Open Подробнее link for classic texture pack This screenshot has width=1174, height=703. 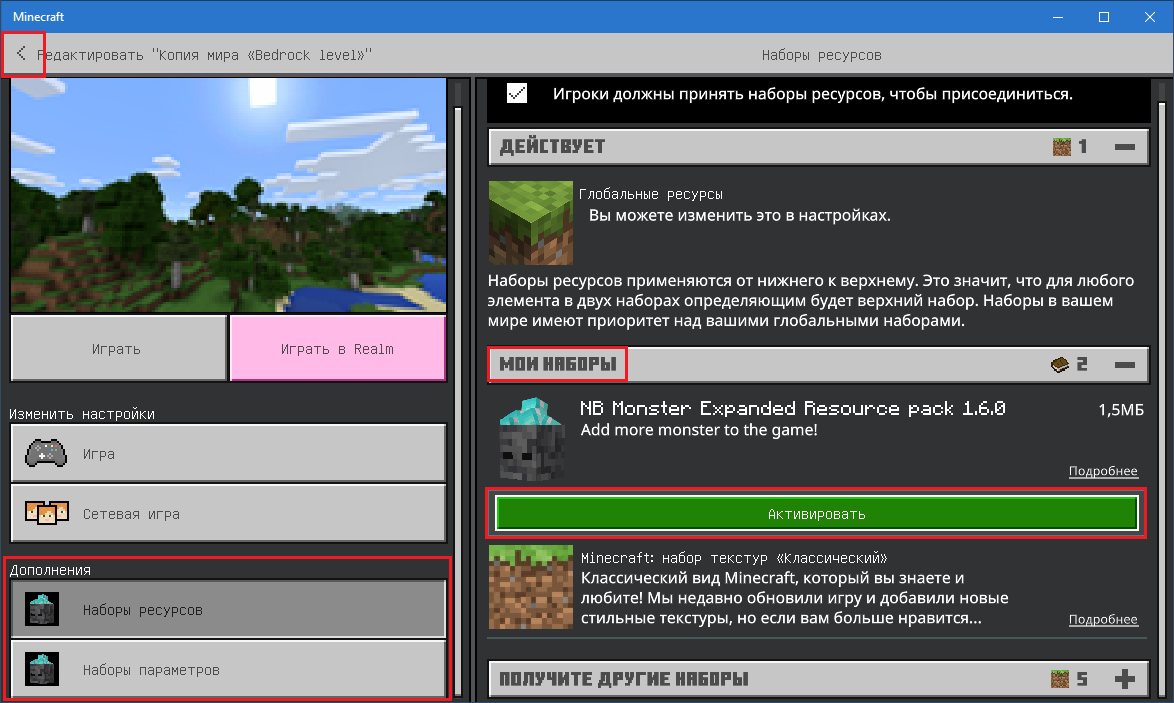tap(1102, 620)
